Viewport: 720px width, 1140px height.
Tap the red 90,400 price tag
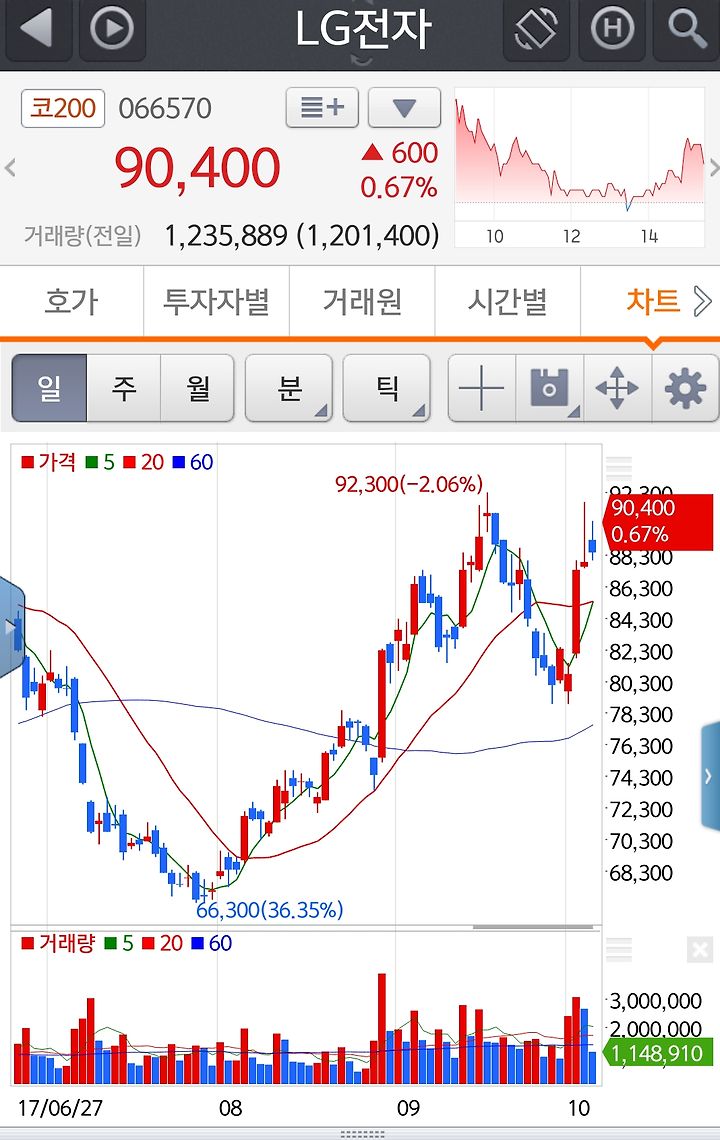click(x=658, y=521)
